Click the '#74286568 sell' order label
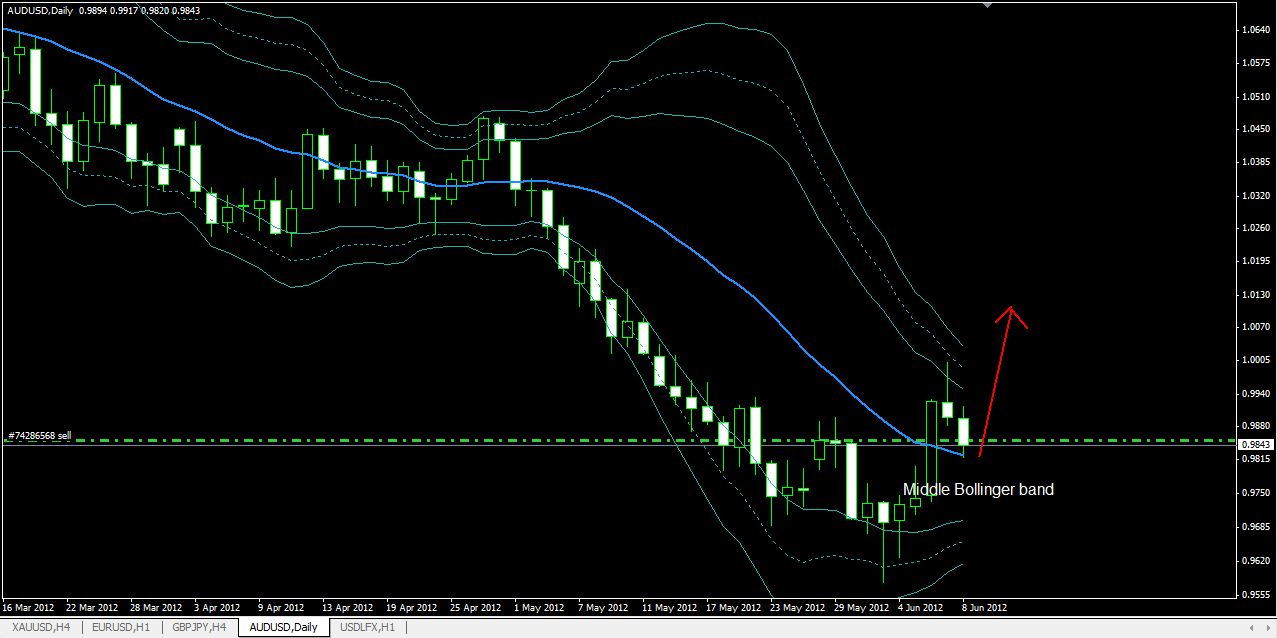Screen dimensions: 1277x638 tap(39, 436)
